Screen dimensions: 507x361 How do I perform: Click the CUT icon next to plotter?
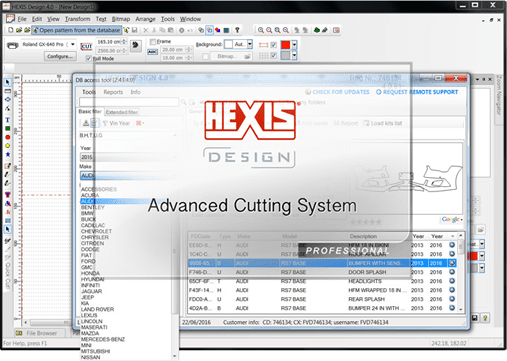click(87, 46)
